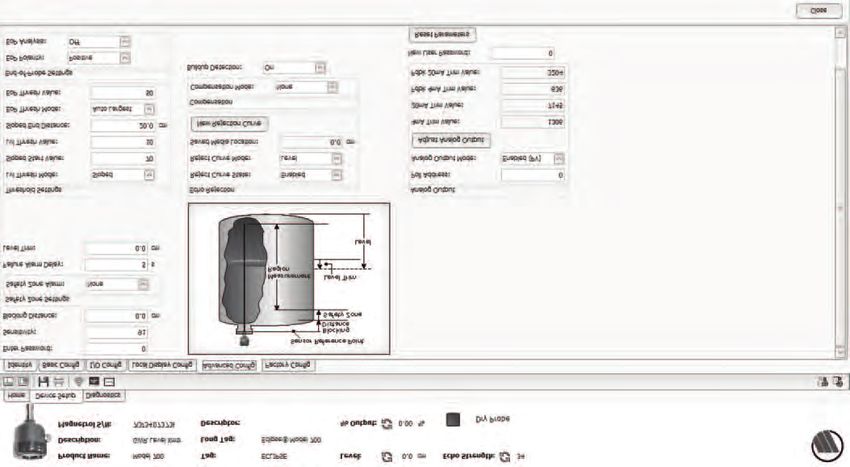Open the Safety Zone Alarm dropdown
Viewport: 850px width, 467px height.
click(x=144, y=283)
